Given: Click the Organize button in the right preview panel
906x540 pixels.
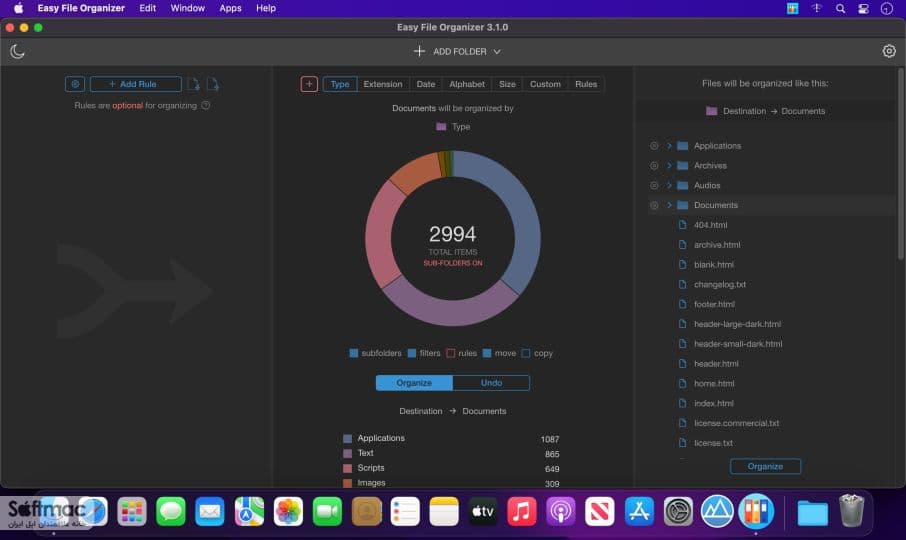Looking at the screenshot, I should tap(765, 466).
